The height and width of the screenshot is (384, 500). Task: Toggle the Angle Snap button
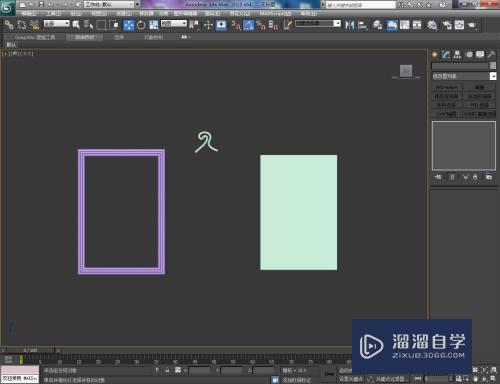pos(248,25)
